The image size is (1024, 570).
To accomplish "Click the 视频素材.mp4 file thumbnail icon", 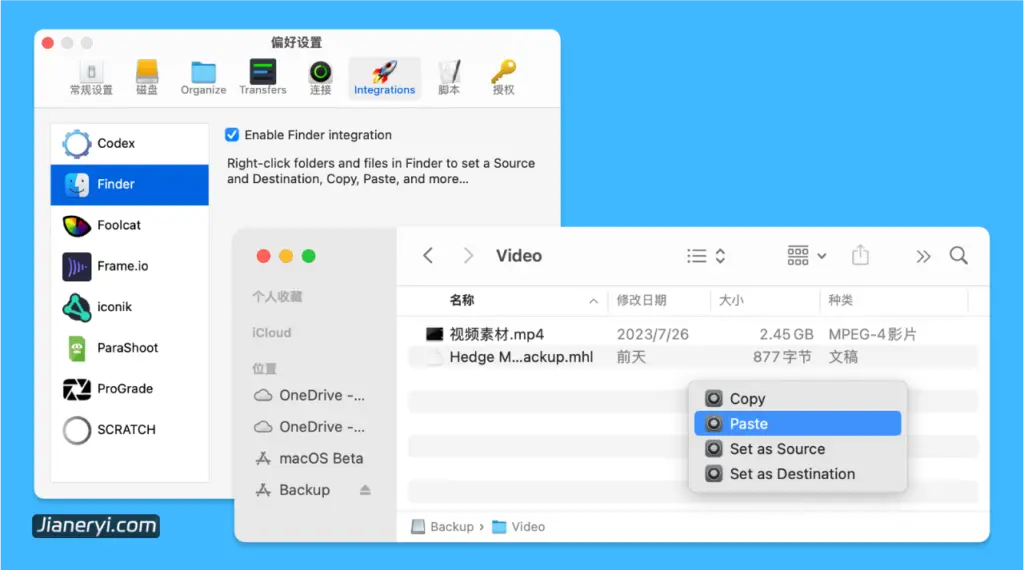I will 434,334.
